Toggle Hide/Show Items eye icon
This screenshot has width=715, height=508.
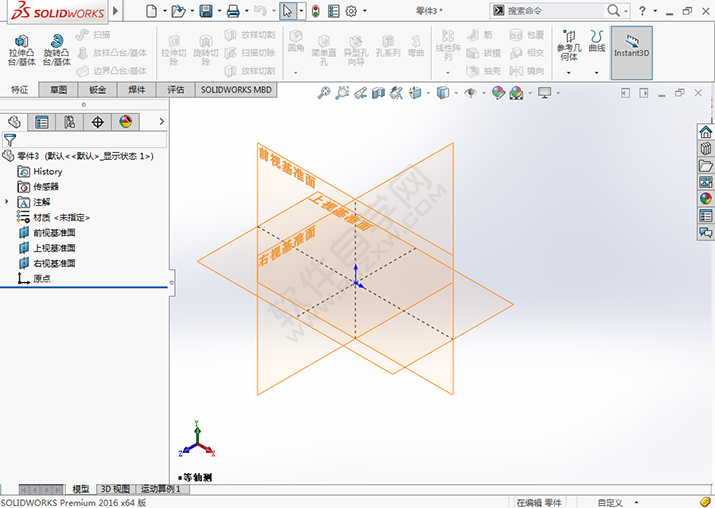[469, 93]
